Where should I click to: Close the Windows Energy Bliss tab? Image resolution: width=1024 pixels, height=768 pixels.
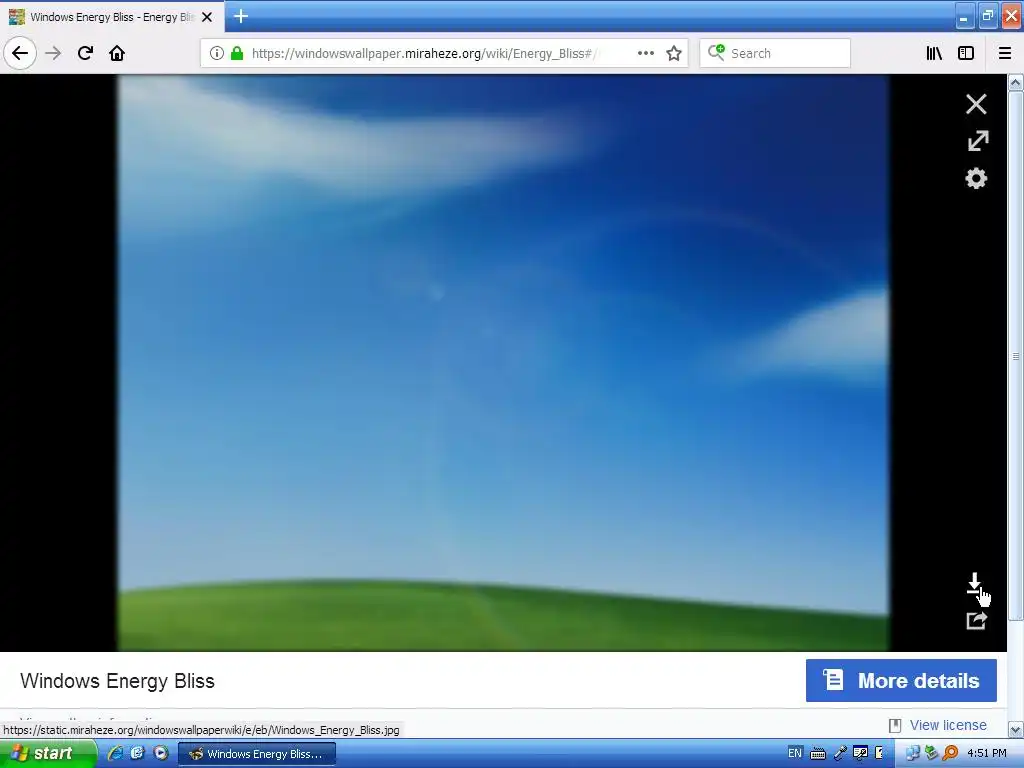pyautogui.click(x=207, y=17)
